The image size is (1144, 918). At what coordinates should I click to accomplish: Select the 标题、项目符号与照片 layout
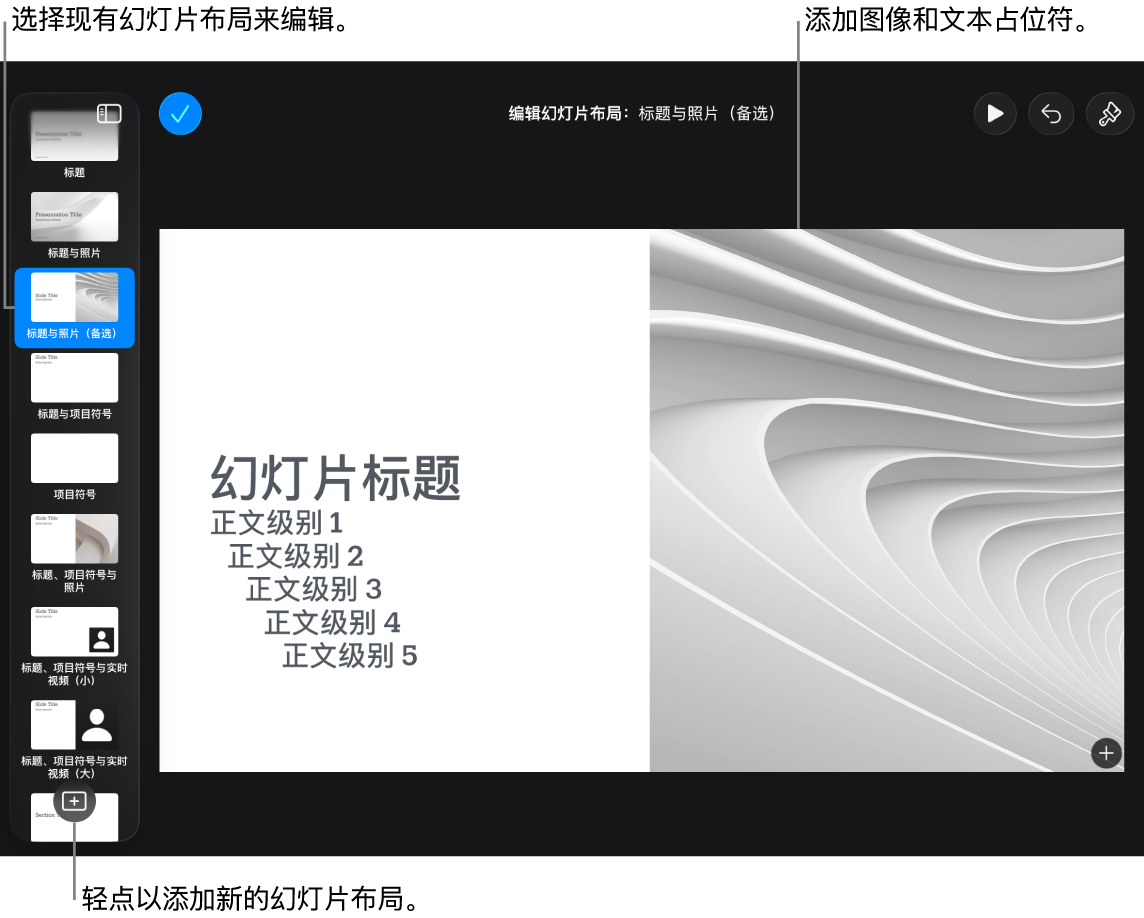coord(74,553)
